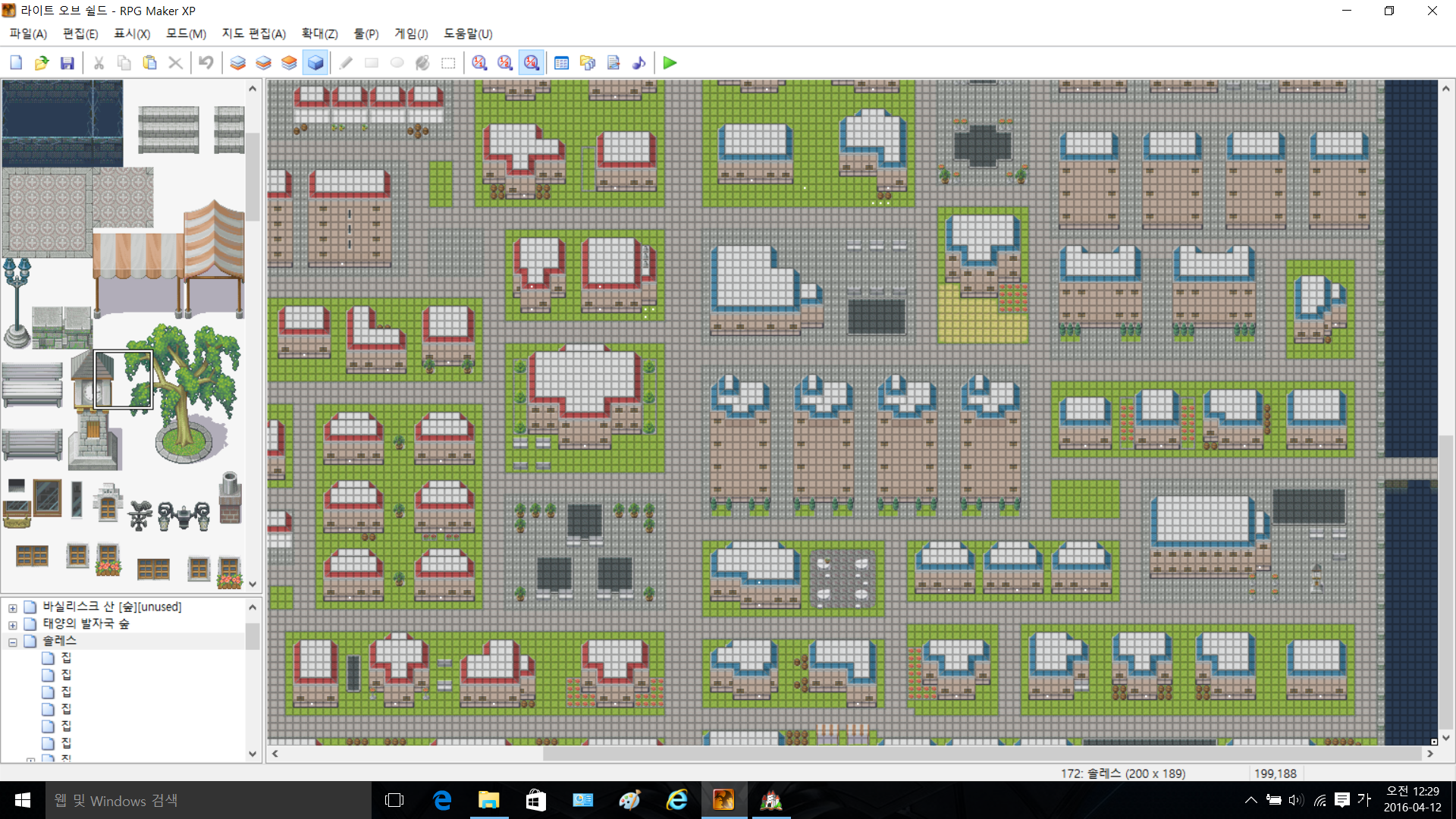Image resolution: width=1456 pixels, height=819 pixels.
Task: Open the Database toolbar icon
Action: click(x=562, y=63)
